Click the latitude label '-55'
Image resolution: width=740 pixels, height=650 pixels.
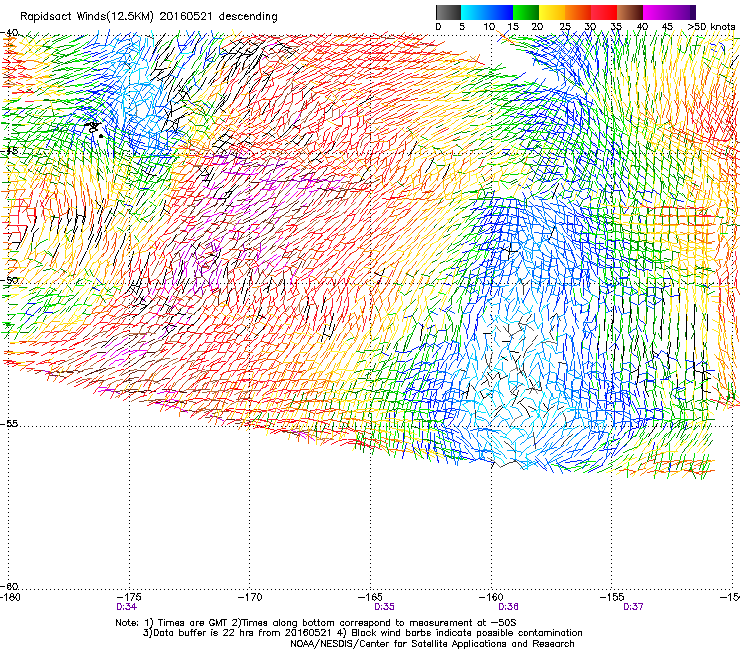coord(9,423)
